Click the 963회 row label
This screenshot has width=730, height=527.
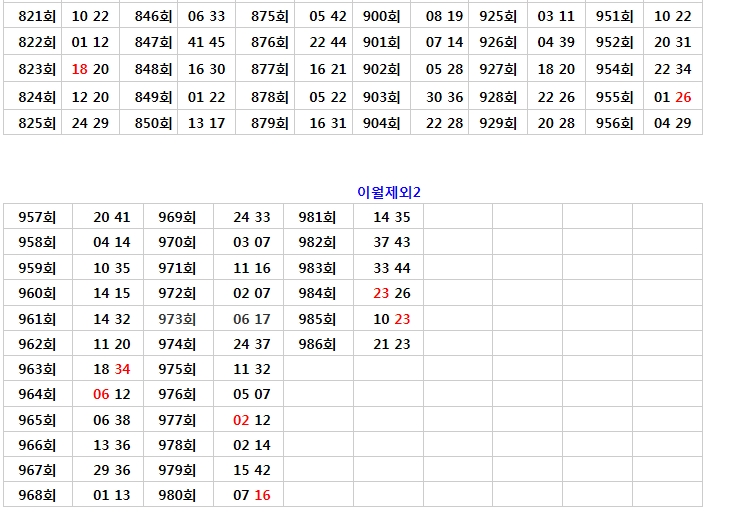[38, 369]
